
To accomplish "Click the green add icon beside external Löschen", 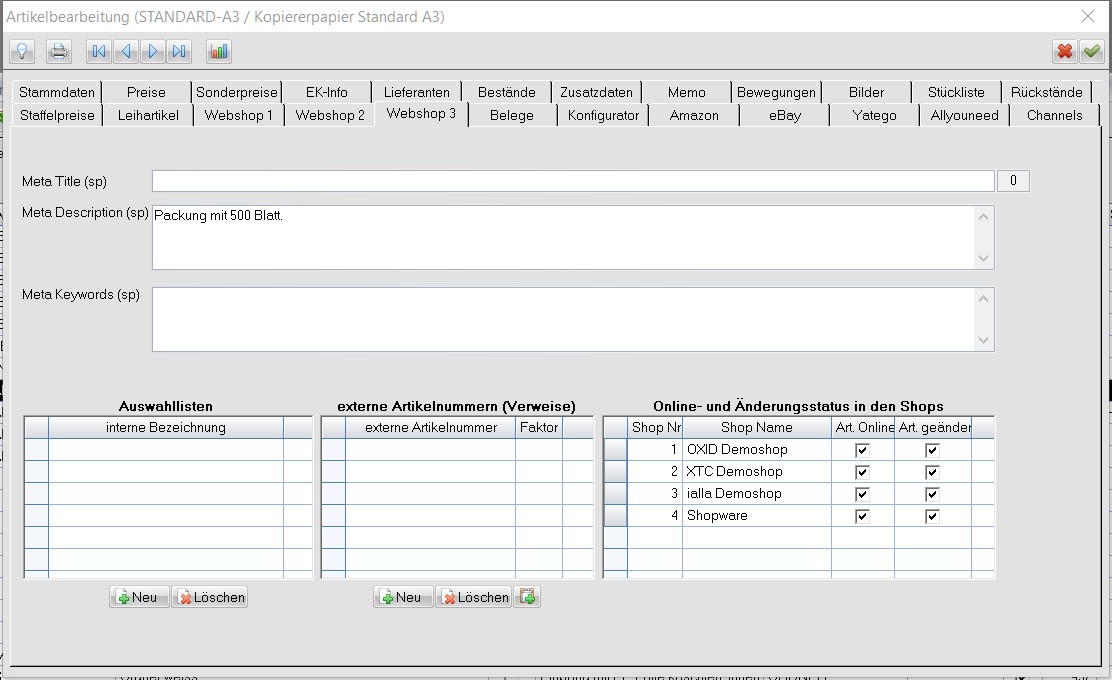I will coord(527,597).
